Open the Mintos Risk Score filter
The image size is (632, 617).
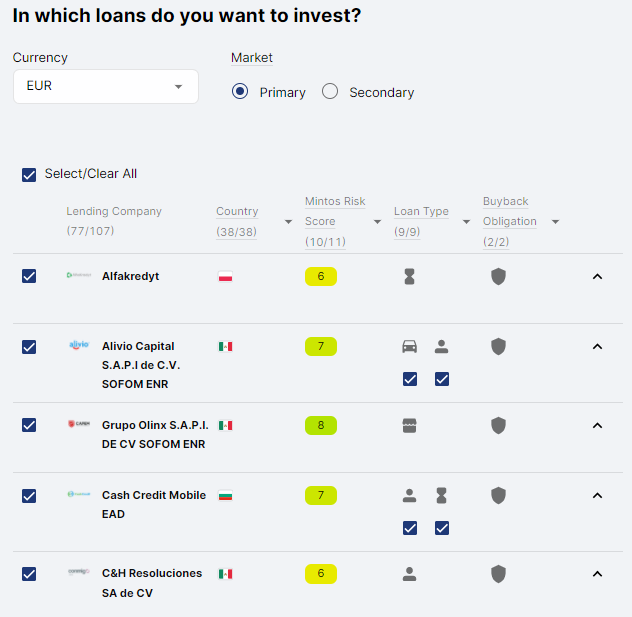click(377, 222)
